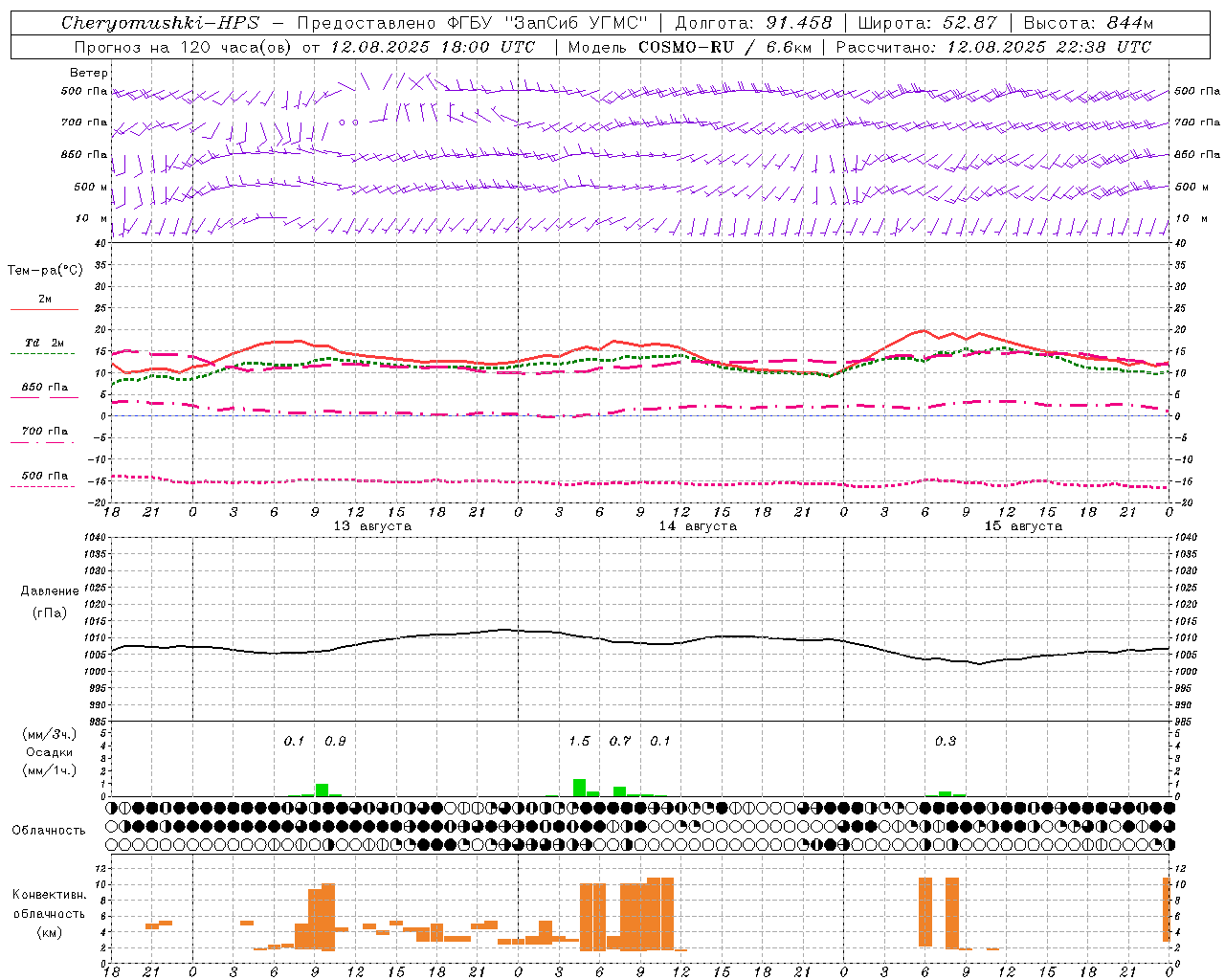Click the 'Давление' pressure panel label
Screen dimensions: 1225x980
[x=50, y=591]
